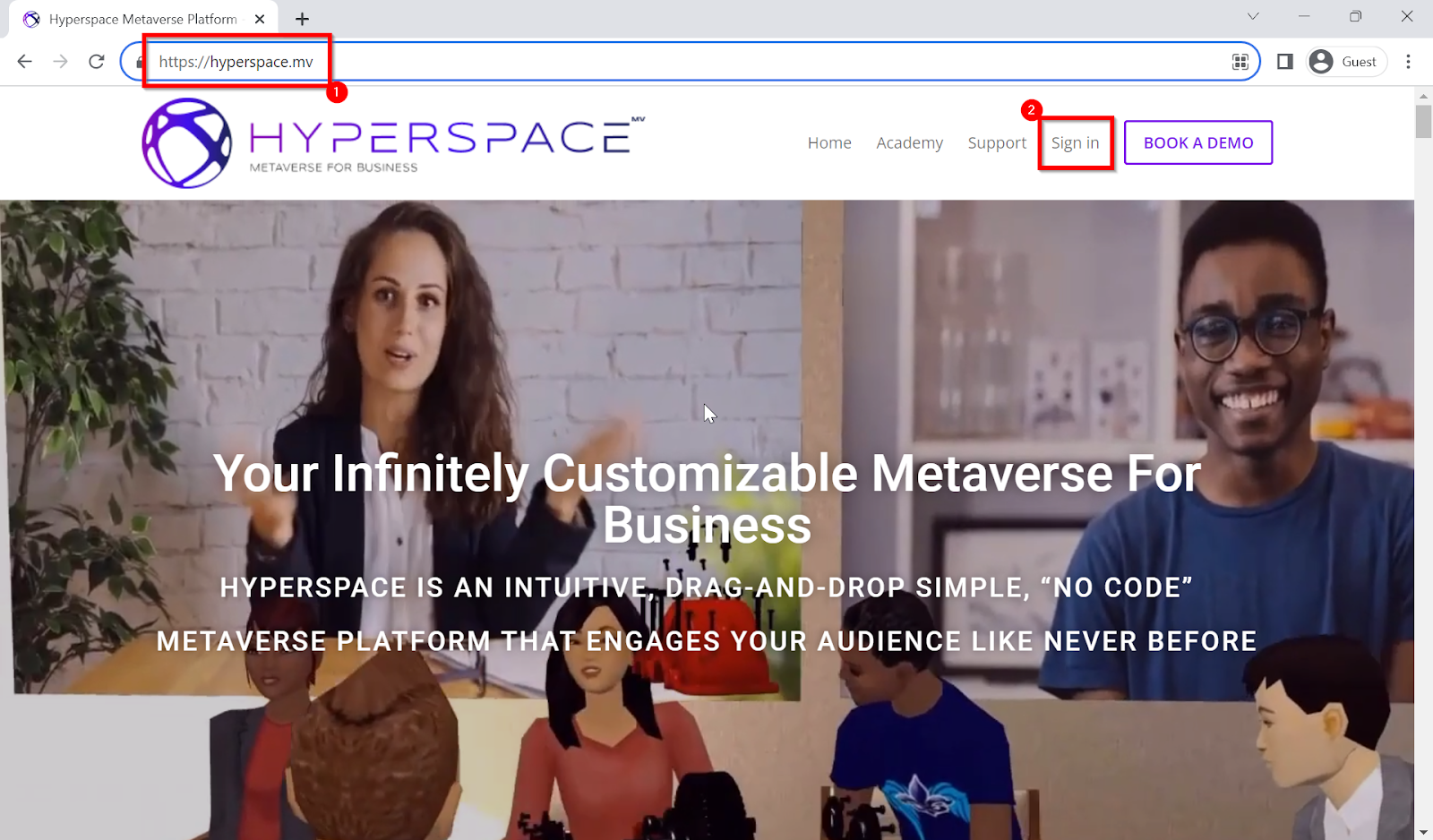Go back using the browser back arrow

[25, 62]
